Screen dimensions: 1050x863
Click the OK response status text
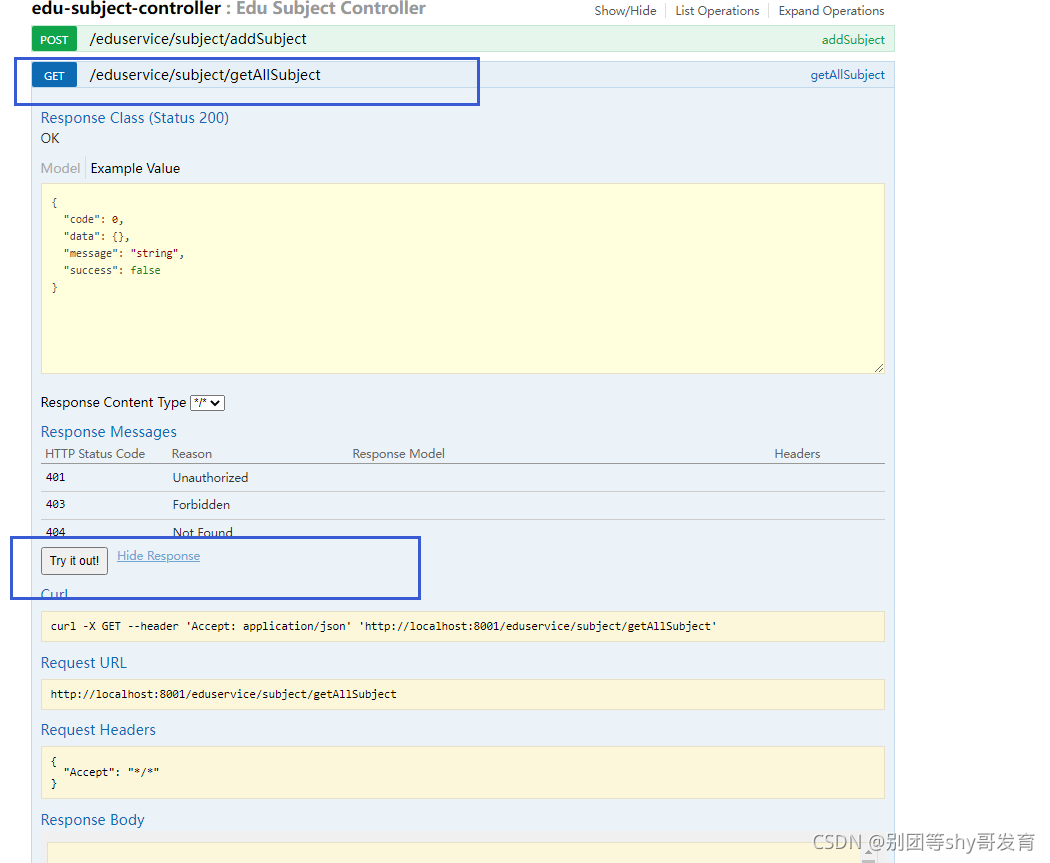(50, 139)
